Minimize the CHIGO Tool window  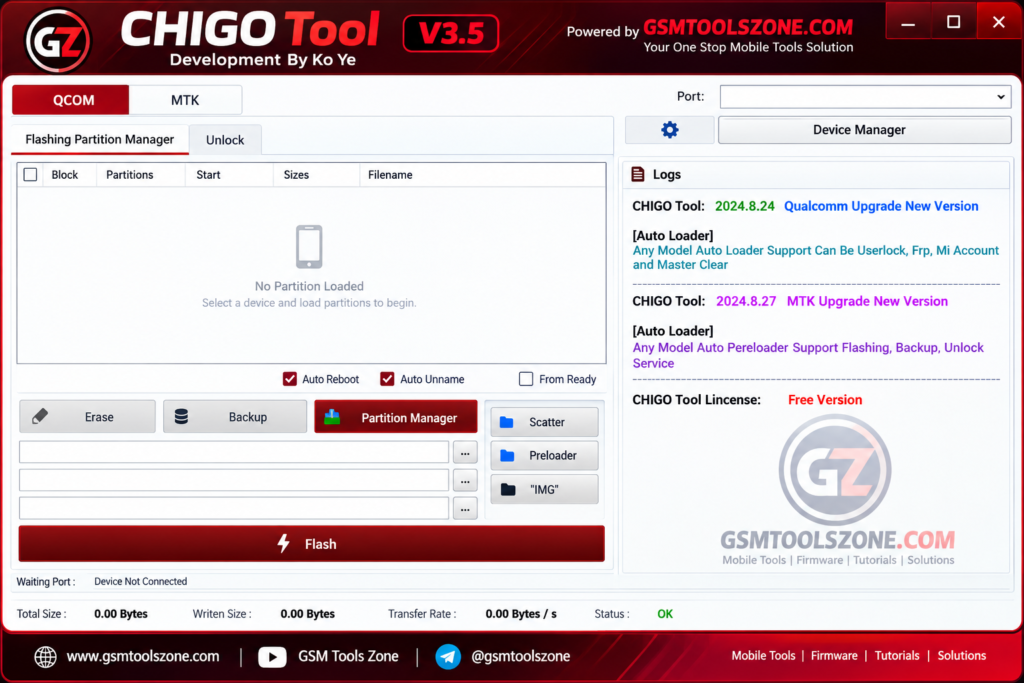click(908, 23)
